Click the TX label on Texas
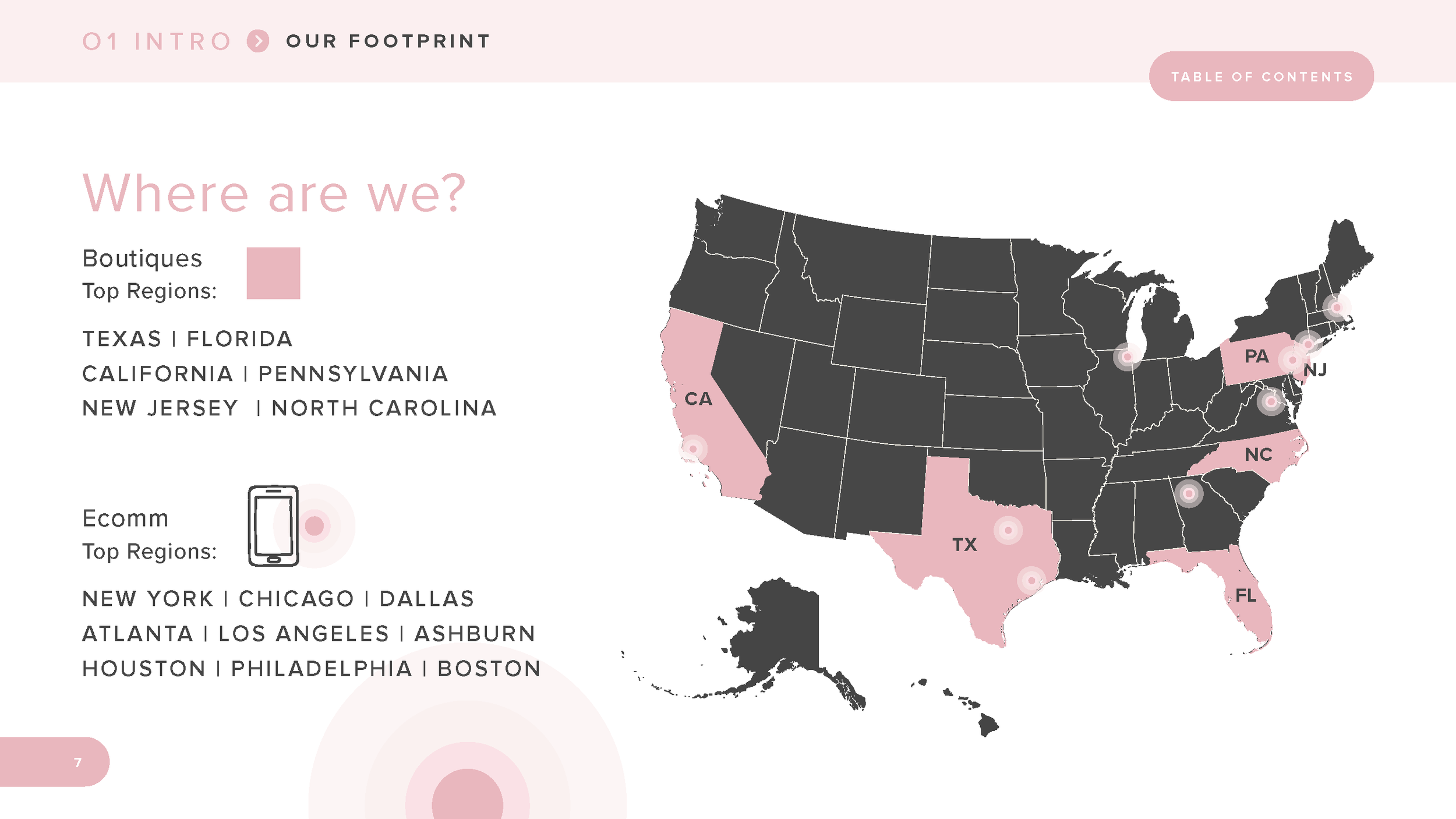The image size is (1456, 819). tap(964, 545)
